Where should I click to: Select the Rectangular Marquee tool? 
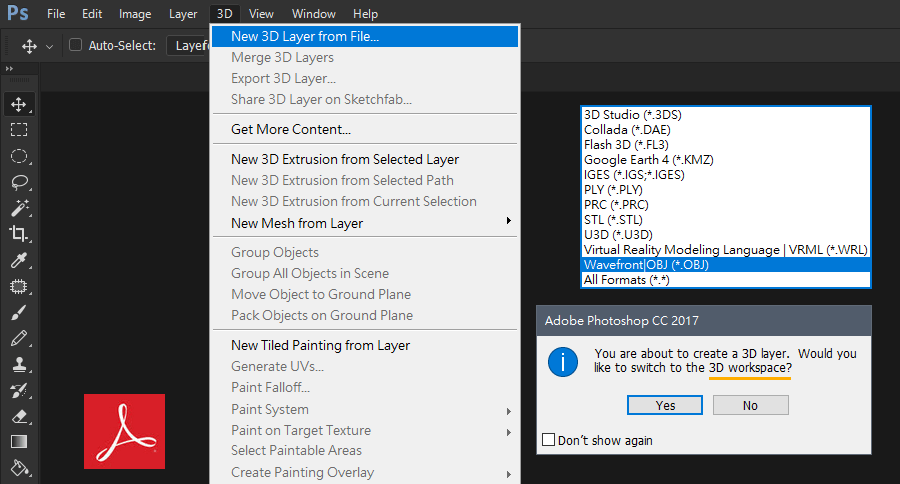click(19, 130)
